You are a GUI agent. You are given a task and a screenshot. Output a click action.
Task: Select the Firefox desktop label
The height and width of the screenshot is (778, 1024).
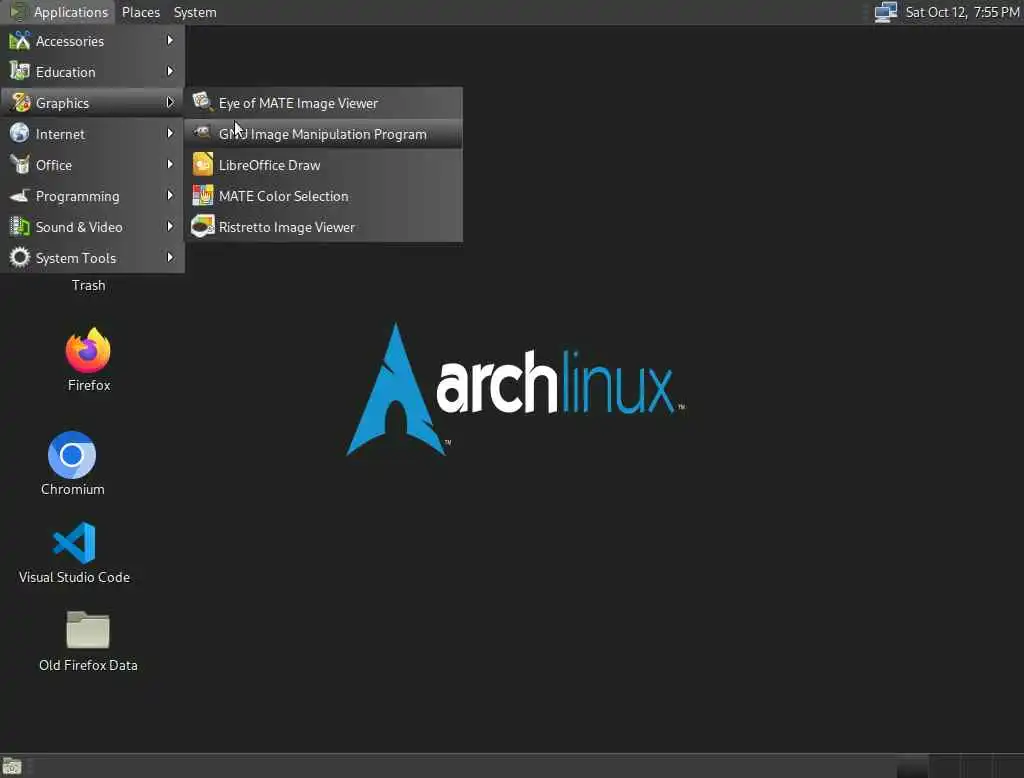(89, 385)
